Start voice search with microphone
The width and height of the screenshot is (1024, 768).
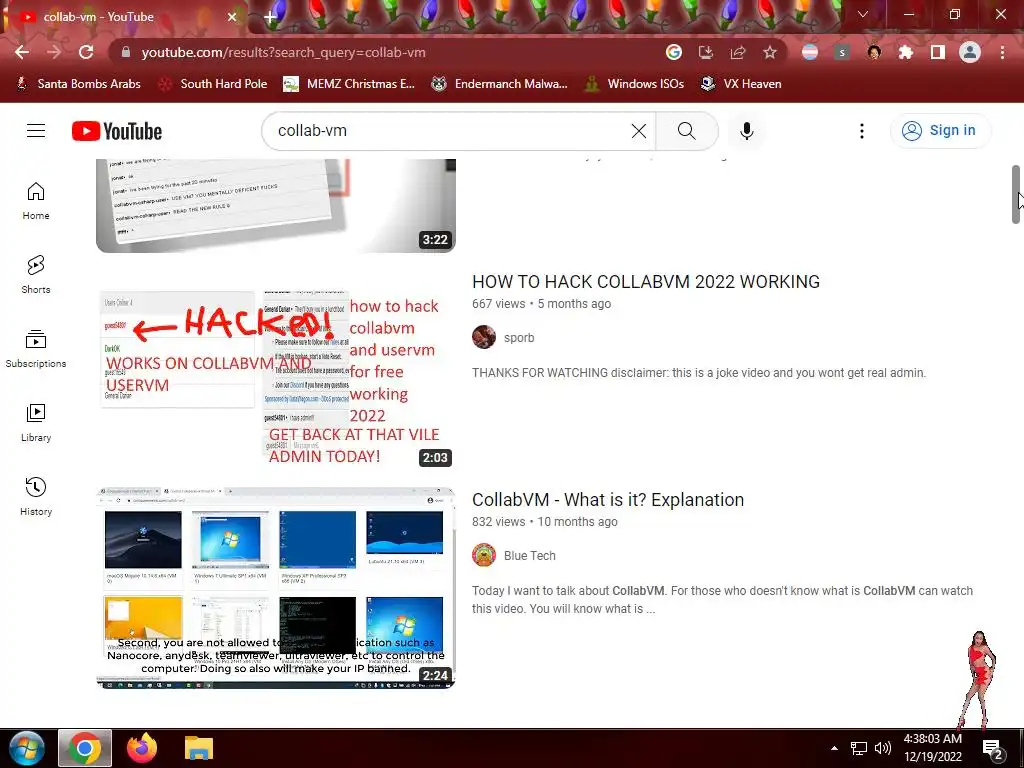[x=746, y=131]
